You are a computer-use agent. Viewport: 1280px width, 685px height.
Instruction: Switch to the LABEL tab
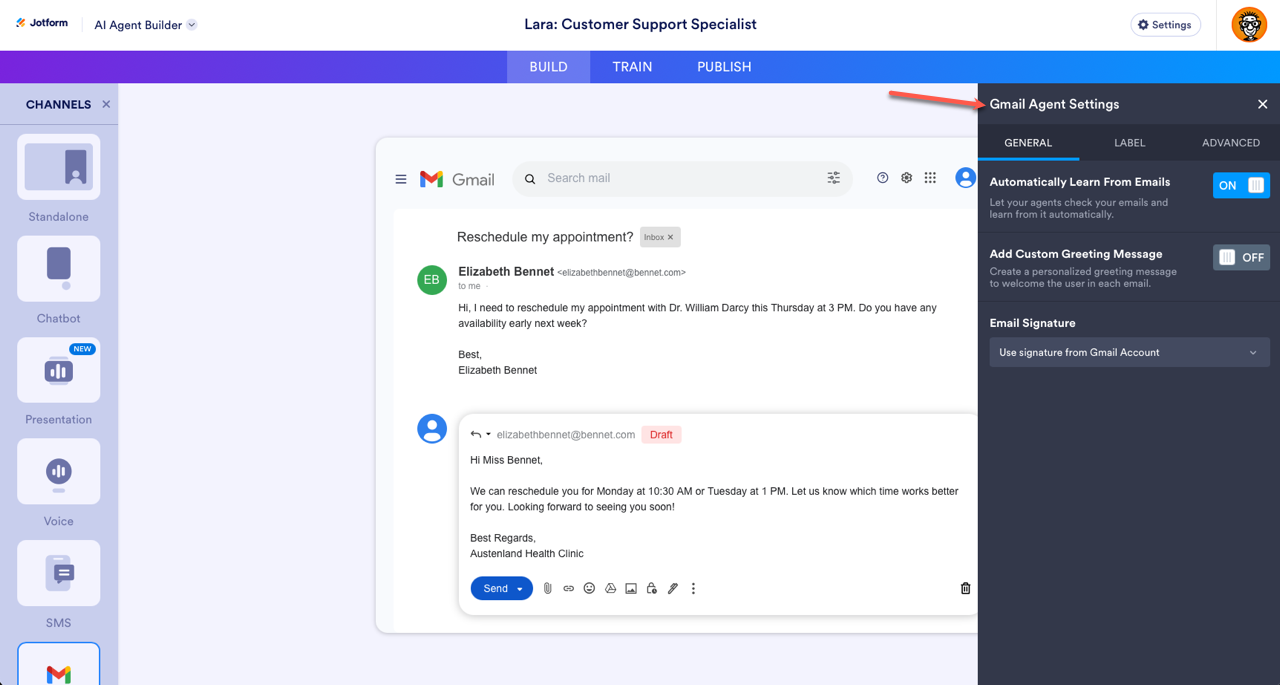point(1129,143)
